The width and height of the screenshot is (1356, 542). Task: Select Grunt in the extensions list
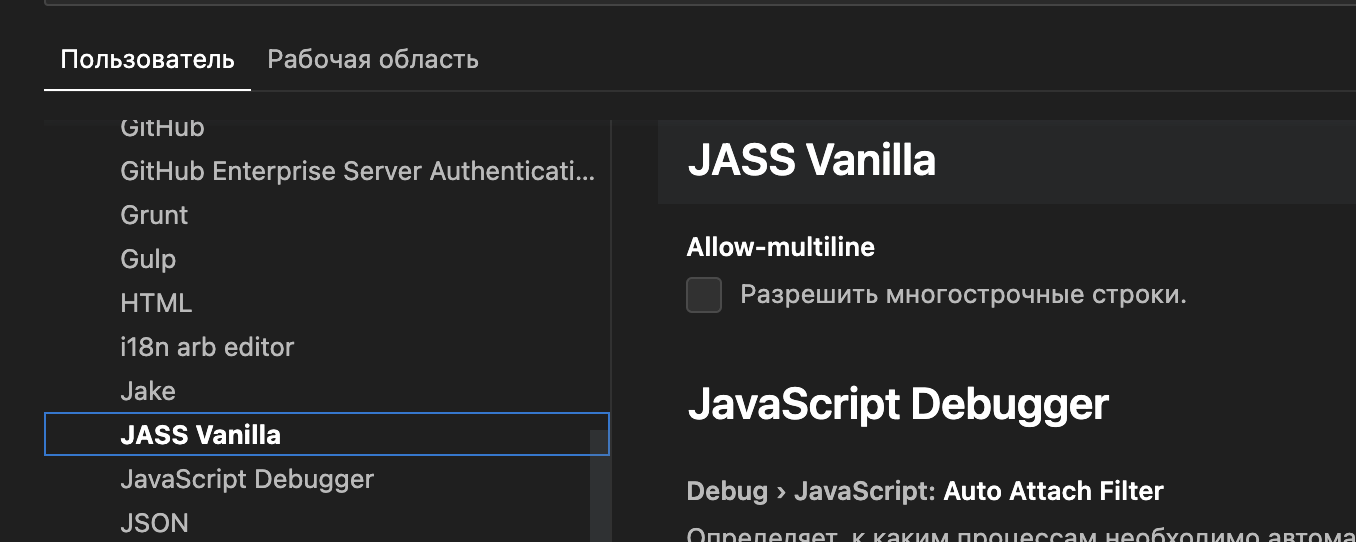point(154,215)
